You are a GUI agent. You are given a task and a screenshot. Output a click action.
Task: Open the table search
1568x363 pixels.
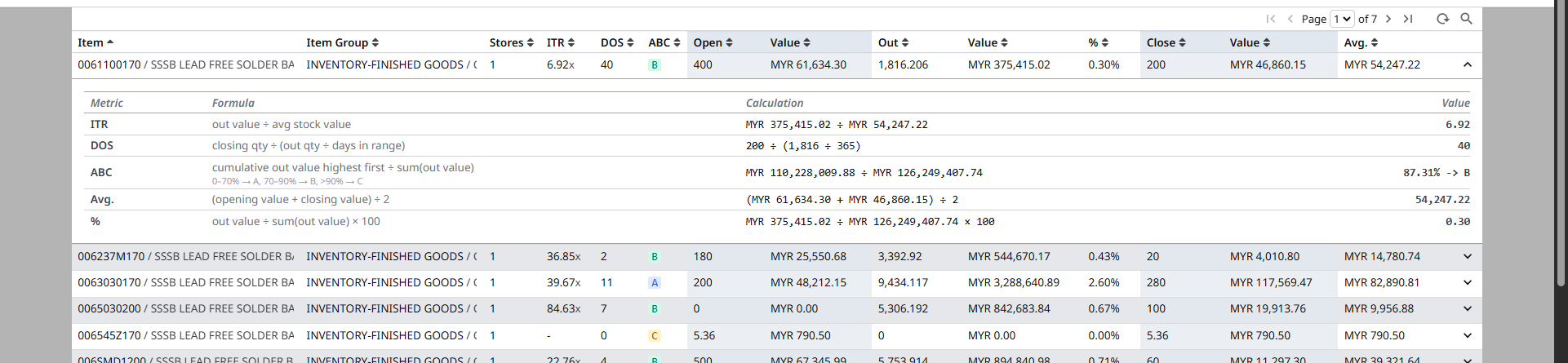[x=1467, y=19]
